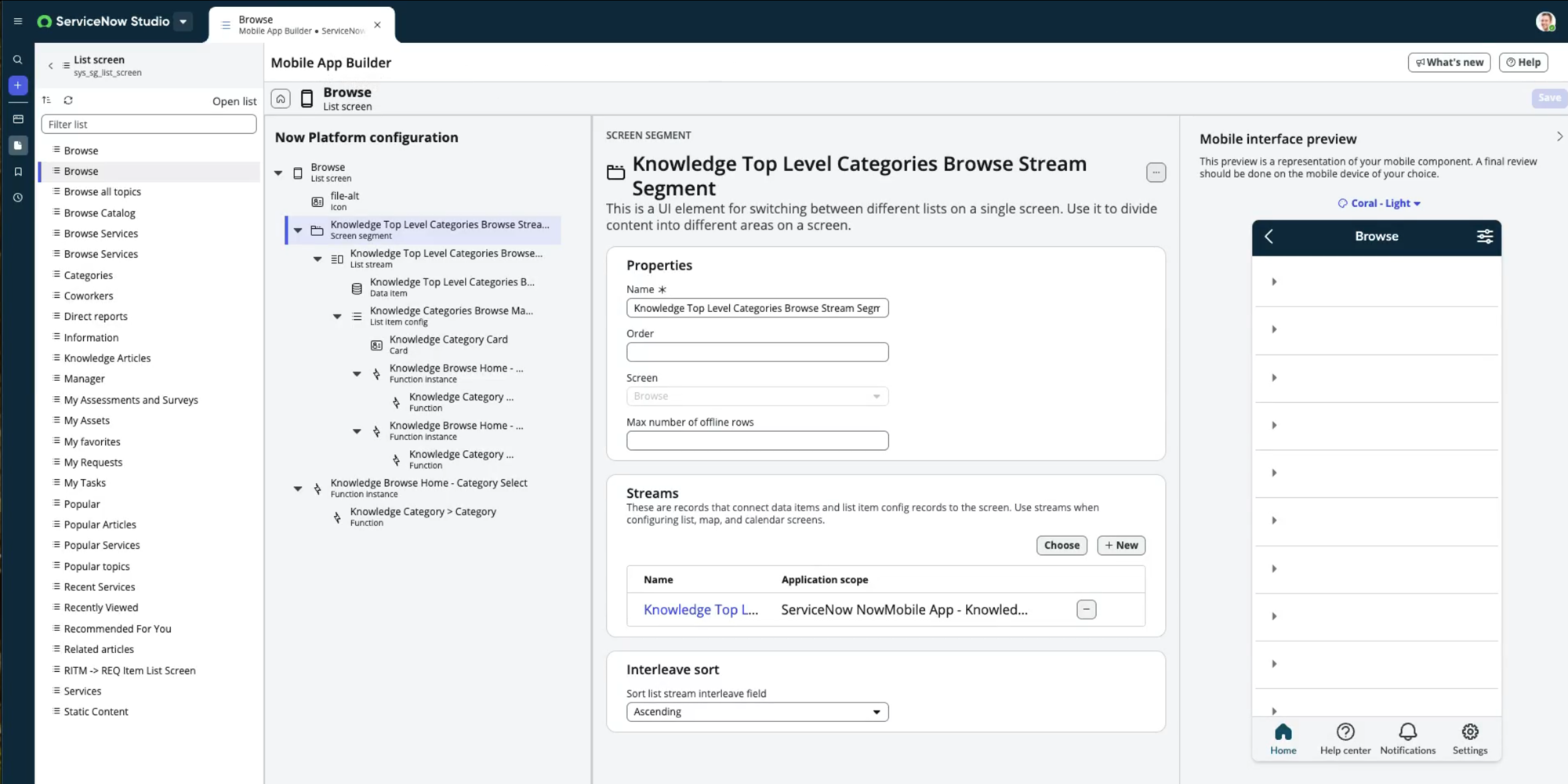Open the Knowledge Articles list screen

[107, 358]
